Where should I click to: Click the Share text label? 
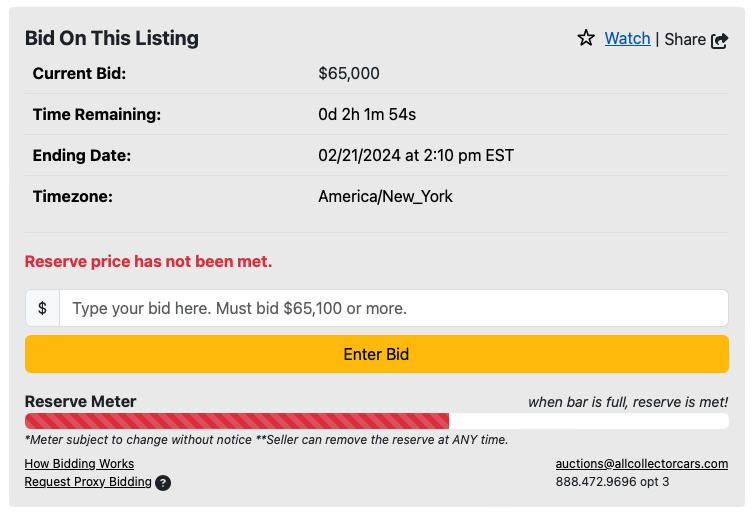684,39
